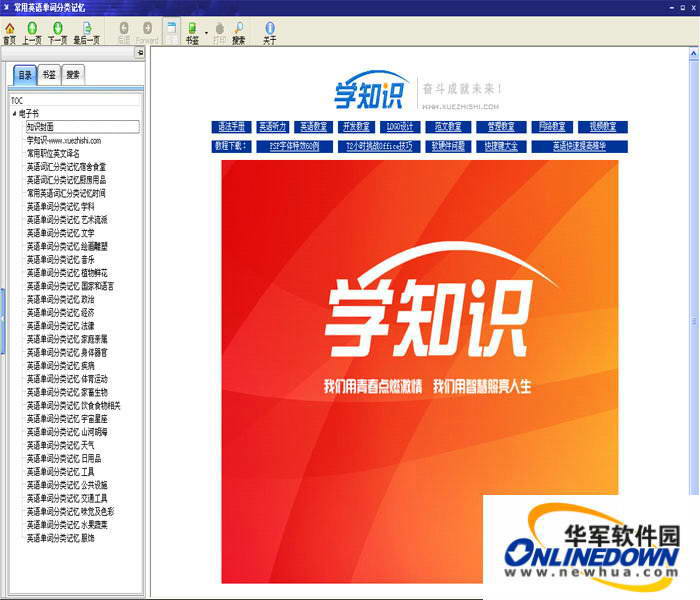Open 英语单词分类记忆 学科 entry

click(x=60, y=206)
